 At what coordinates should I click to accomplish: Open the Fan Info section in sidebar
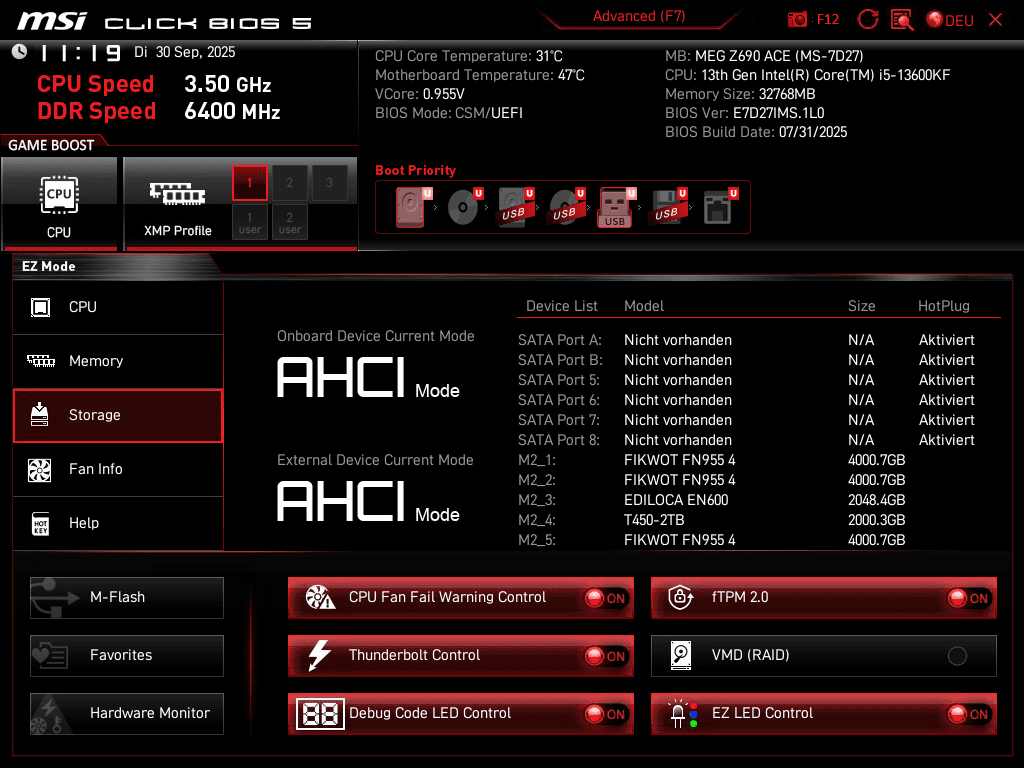[118, 470]
